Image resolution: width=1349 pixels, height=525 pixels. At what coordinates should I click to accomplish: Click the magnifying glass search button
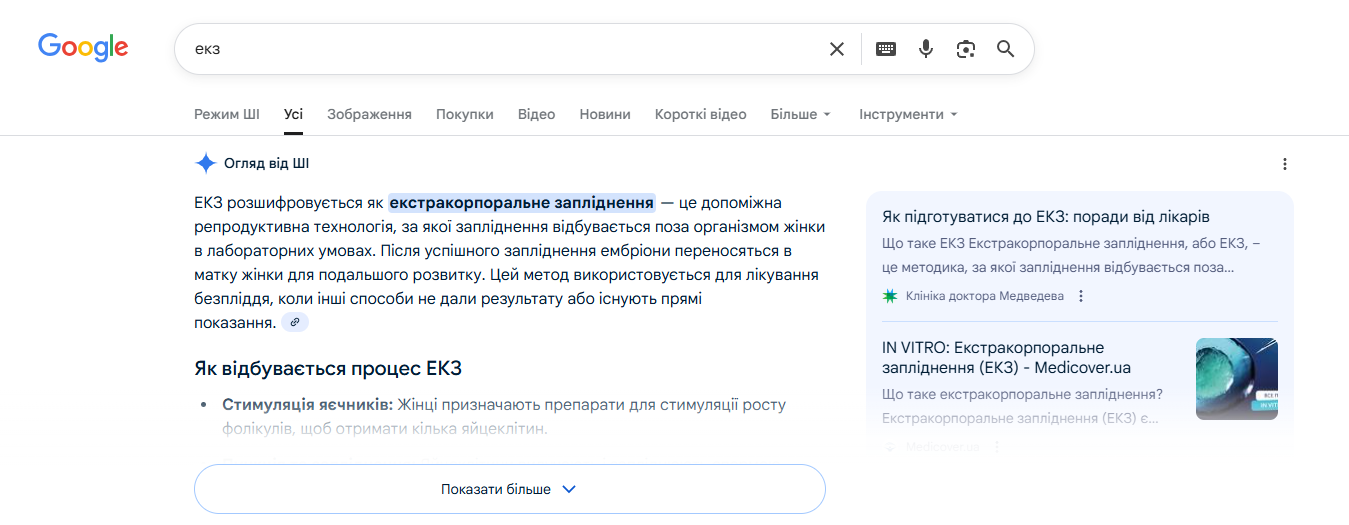pos(1006,49)
